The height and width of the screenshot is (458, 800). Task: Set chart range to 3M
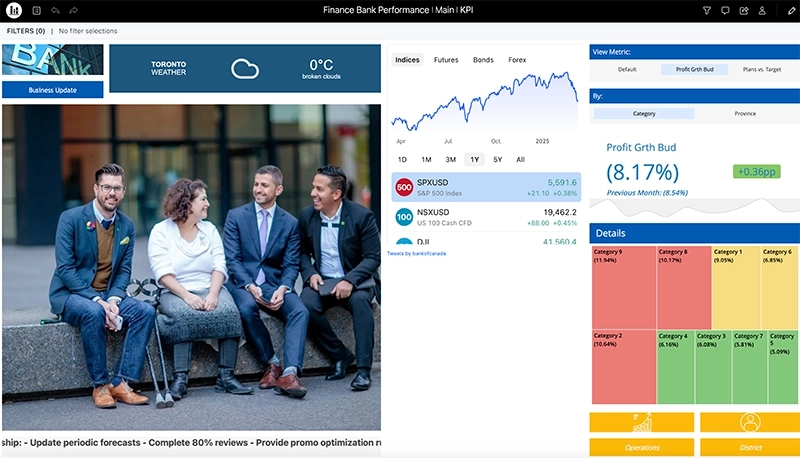point(451,160)
